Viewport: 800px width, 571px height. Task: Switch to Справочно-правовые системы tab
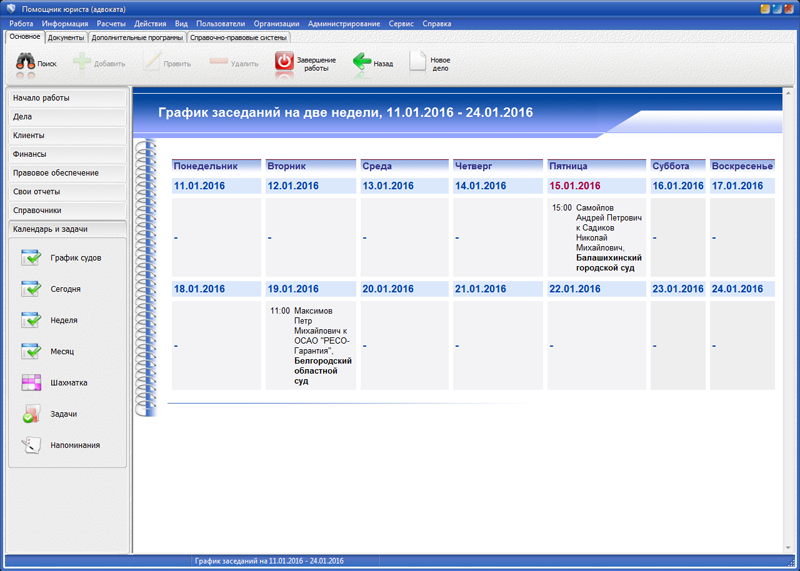(x=239, y=37)
